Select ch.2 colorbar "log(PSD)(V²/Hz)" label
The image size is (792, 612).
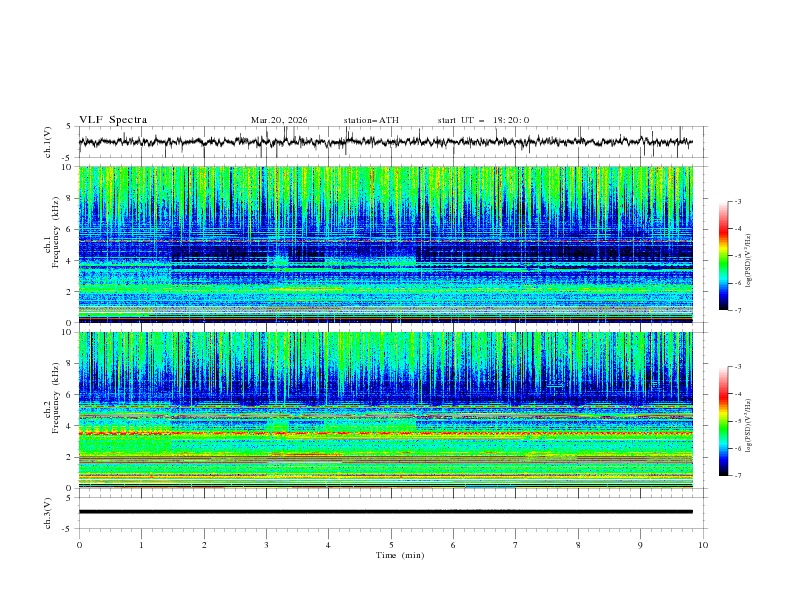749,425
